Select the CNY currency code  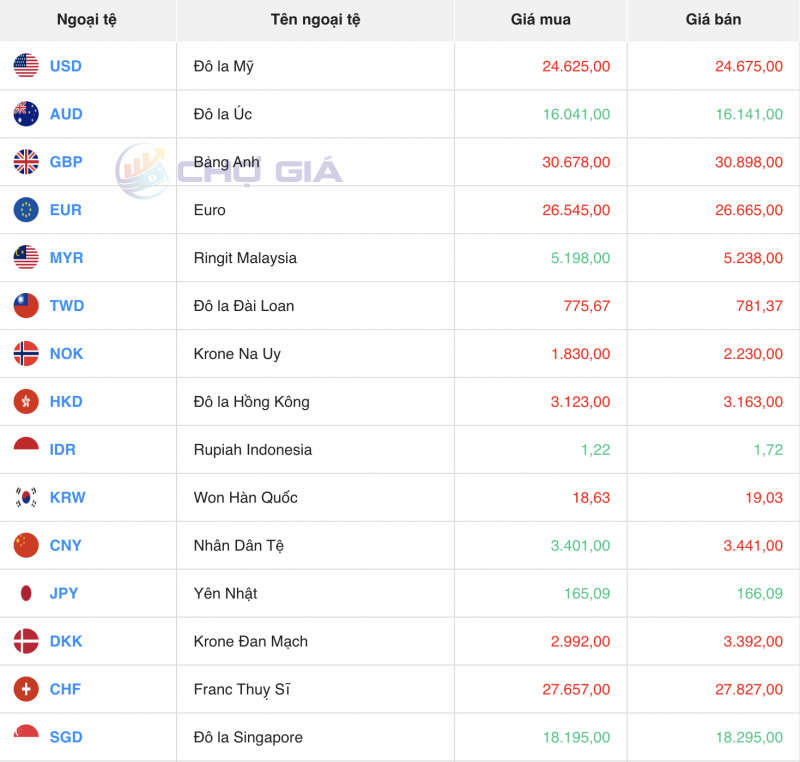coord(66,546)
